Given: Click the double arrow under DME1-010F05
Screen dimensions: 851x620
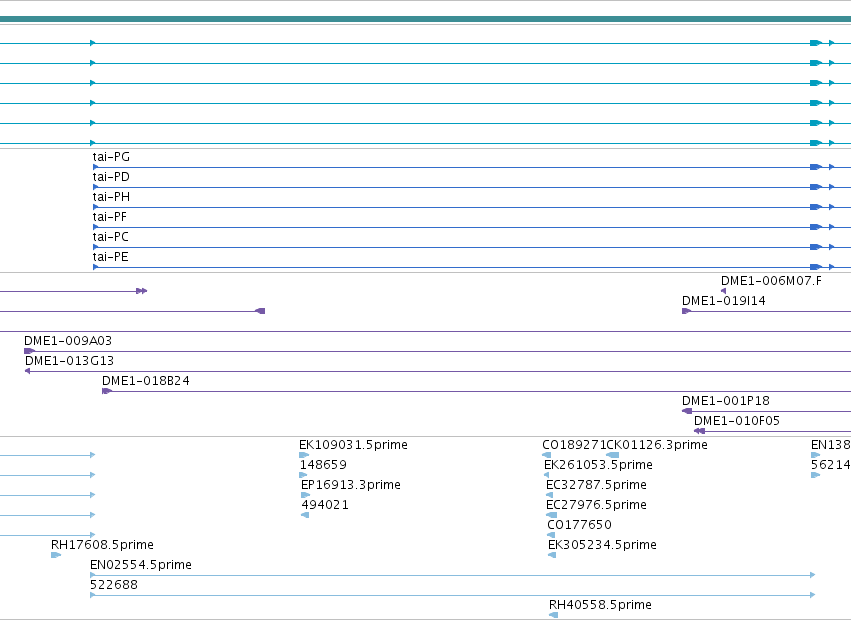Looking at the screenshot, I should pos(700,431).
